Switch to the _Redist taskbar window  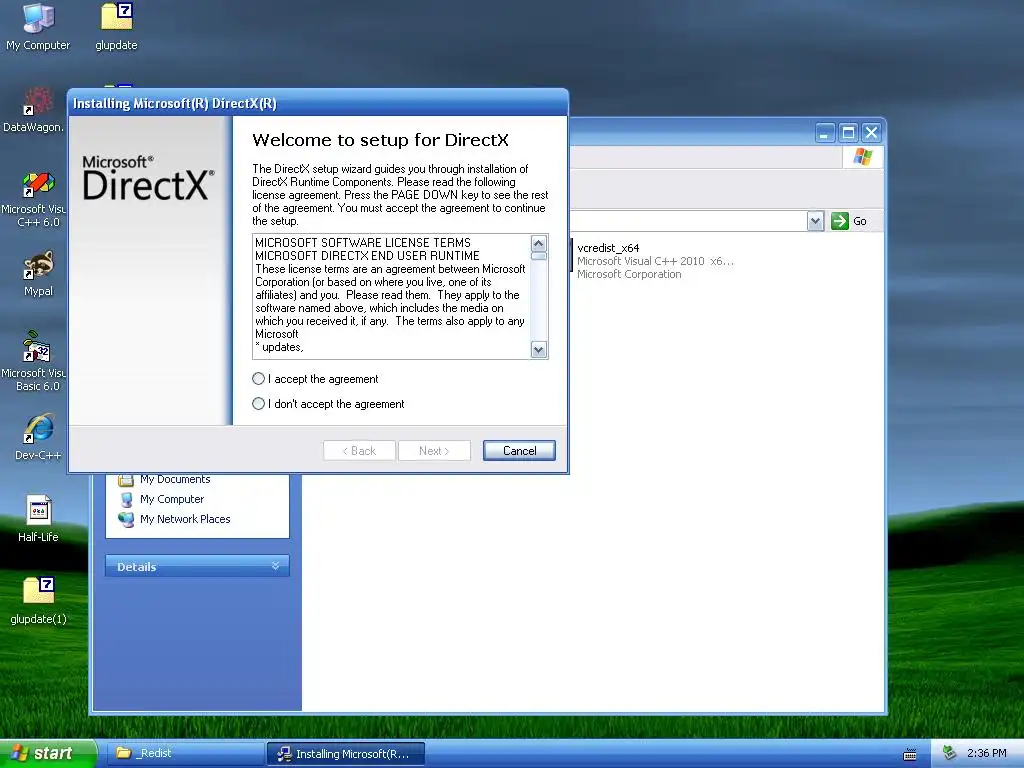[184, 754]
